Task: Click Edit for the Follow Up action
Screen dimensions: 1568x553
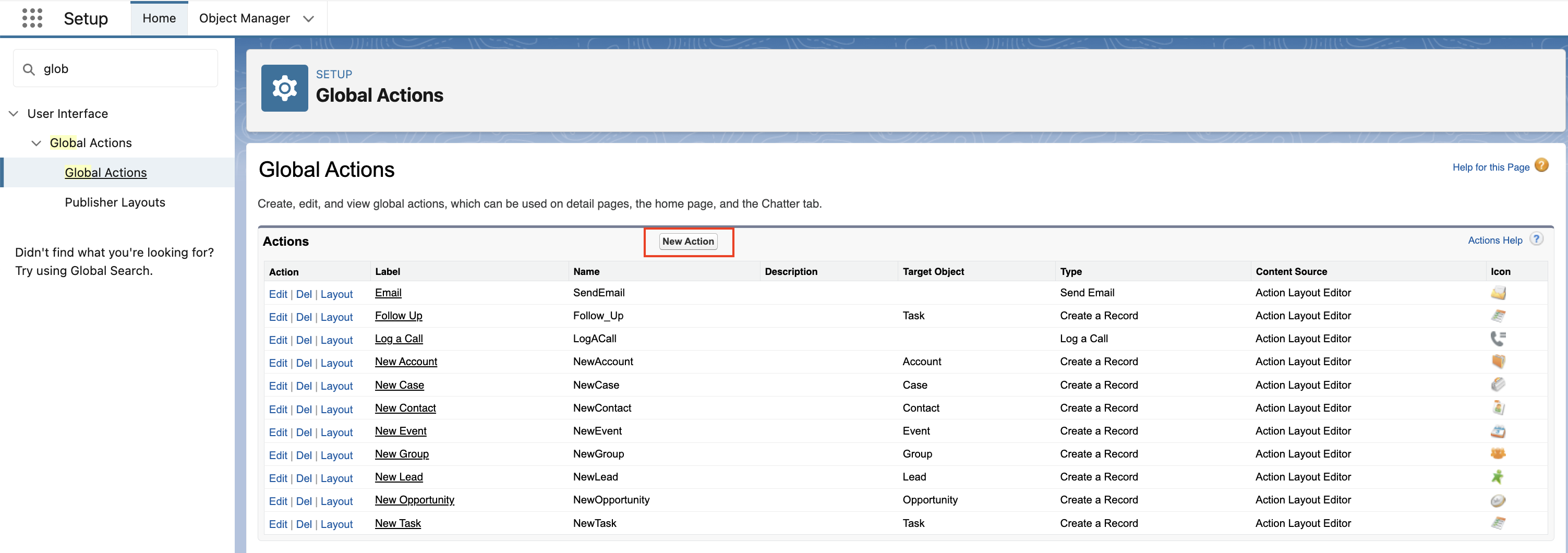Action: point(278,317)
